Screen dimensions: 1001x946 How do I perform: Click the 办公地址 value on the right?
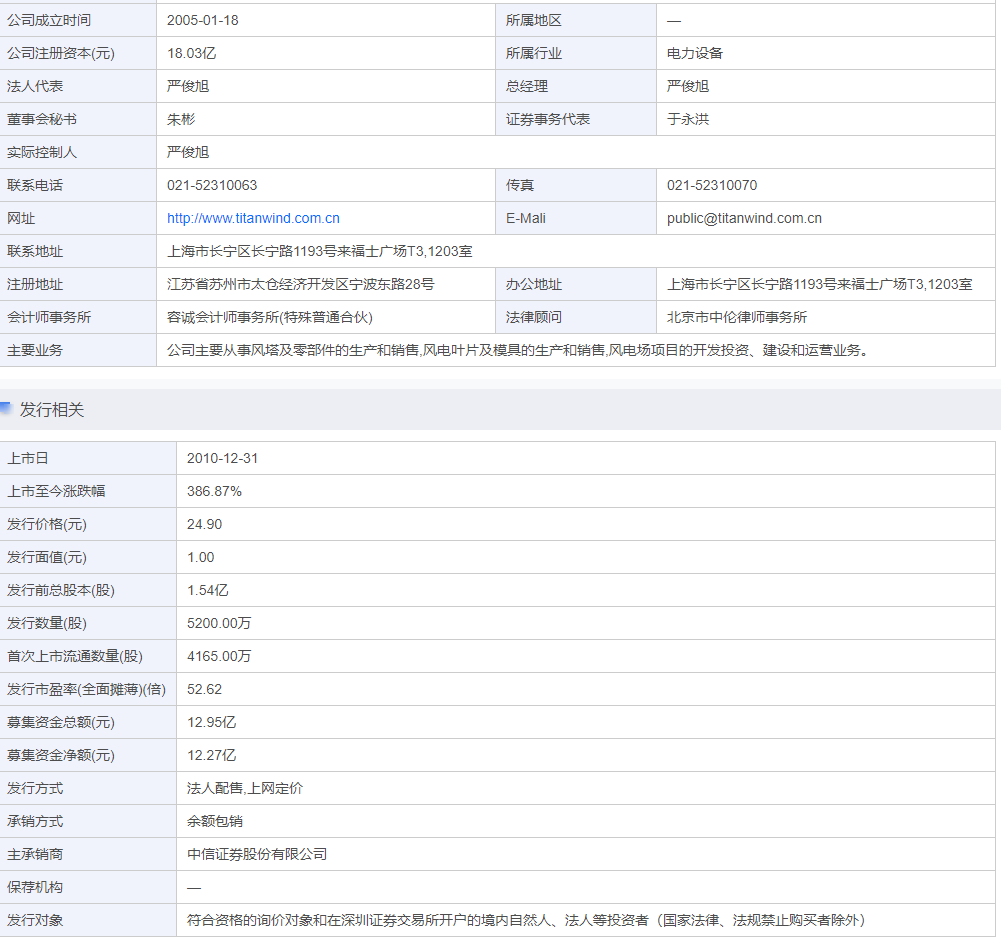point(819,285)
